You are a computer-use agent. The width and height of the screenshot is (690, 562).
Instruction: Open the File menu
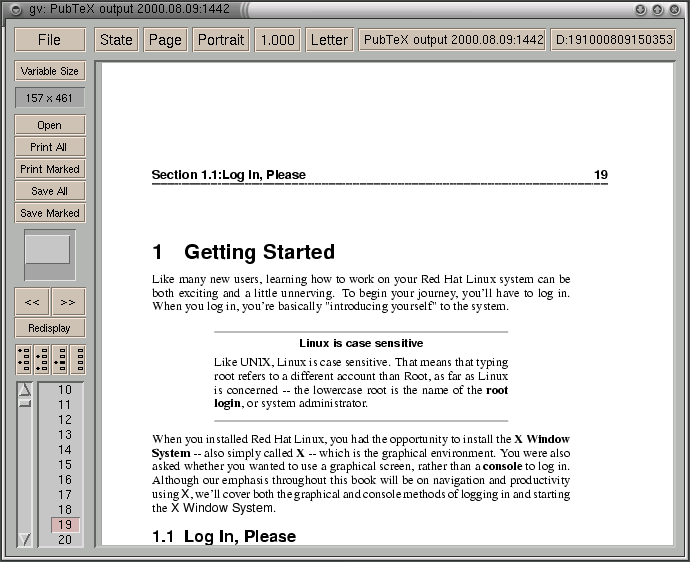[x=49, y=40]
